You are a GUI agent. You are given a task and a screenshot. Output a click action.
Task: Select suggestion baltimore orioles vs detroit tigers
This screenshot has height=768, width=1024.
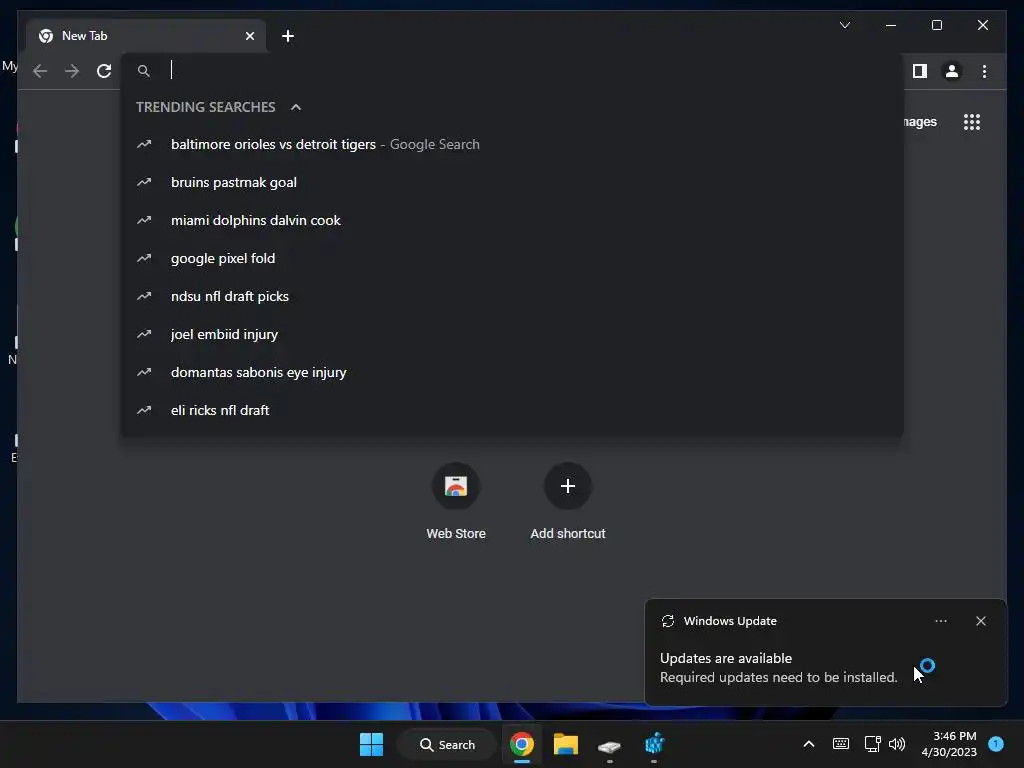click(512, 144)
